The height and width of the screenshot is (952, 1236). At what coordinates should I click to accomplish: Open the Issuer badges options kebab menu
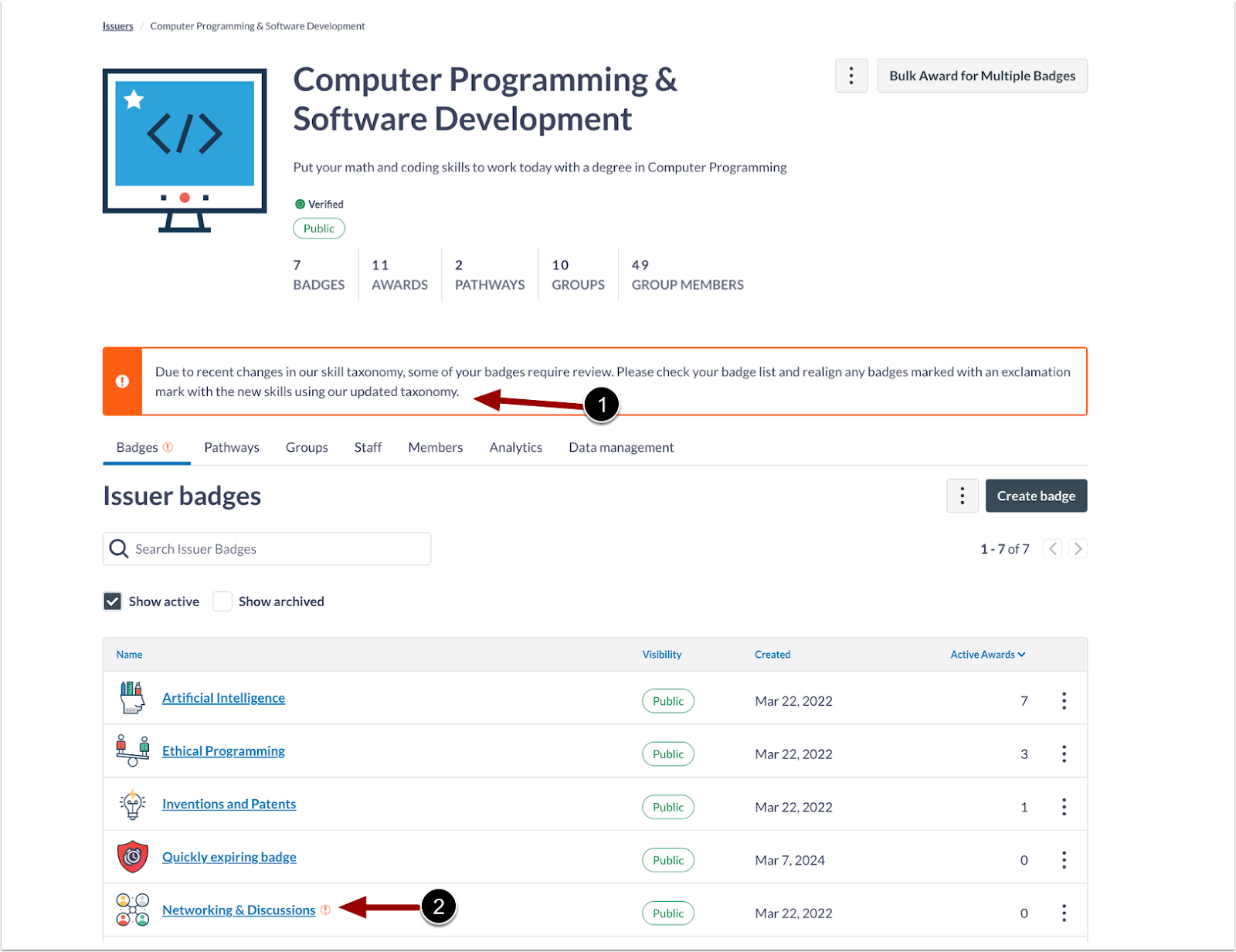pyautogui.click(x=963, y=496)
